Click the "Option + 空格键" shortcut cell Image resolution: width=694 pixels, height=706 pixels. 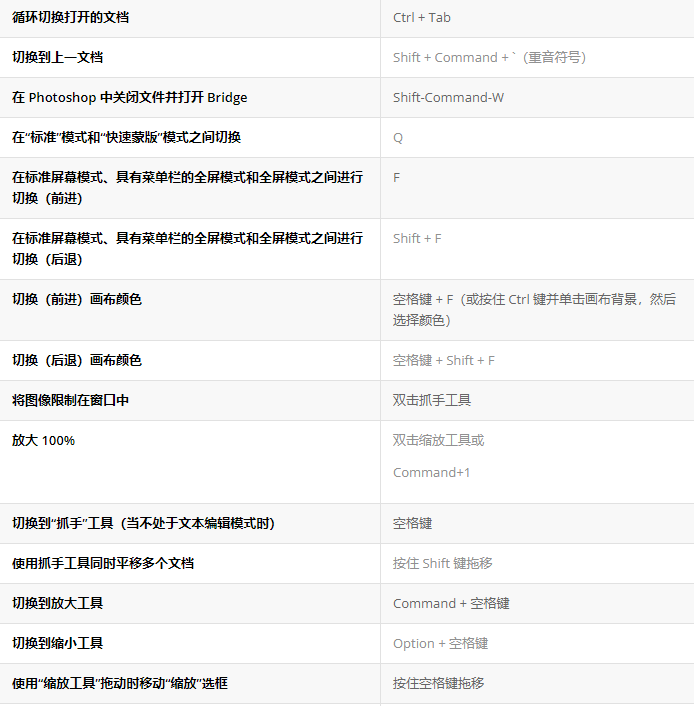(x=440, y=643)
